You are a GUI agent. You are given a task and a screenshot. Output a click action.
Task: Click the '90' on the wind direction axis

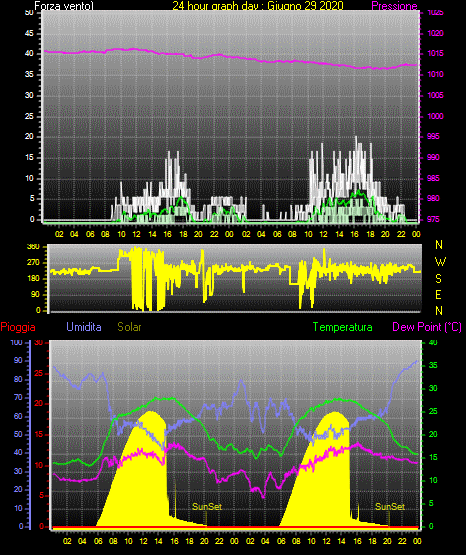click(35, 294)
